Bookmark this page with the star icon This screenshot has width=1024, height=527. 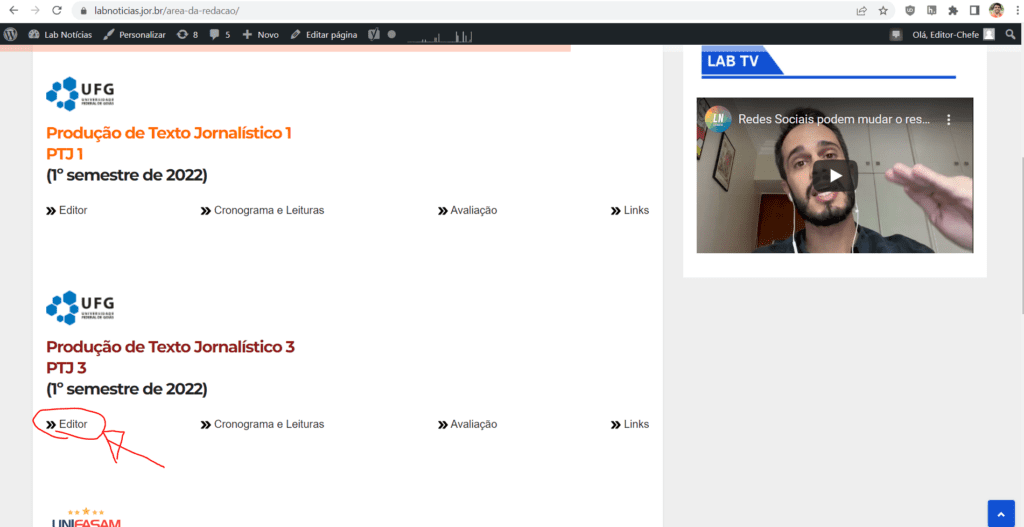pyautogui.click(x=883, y=11)
